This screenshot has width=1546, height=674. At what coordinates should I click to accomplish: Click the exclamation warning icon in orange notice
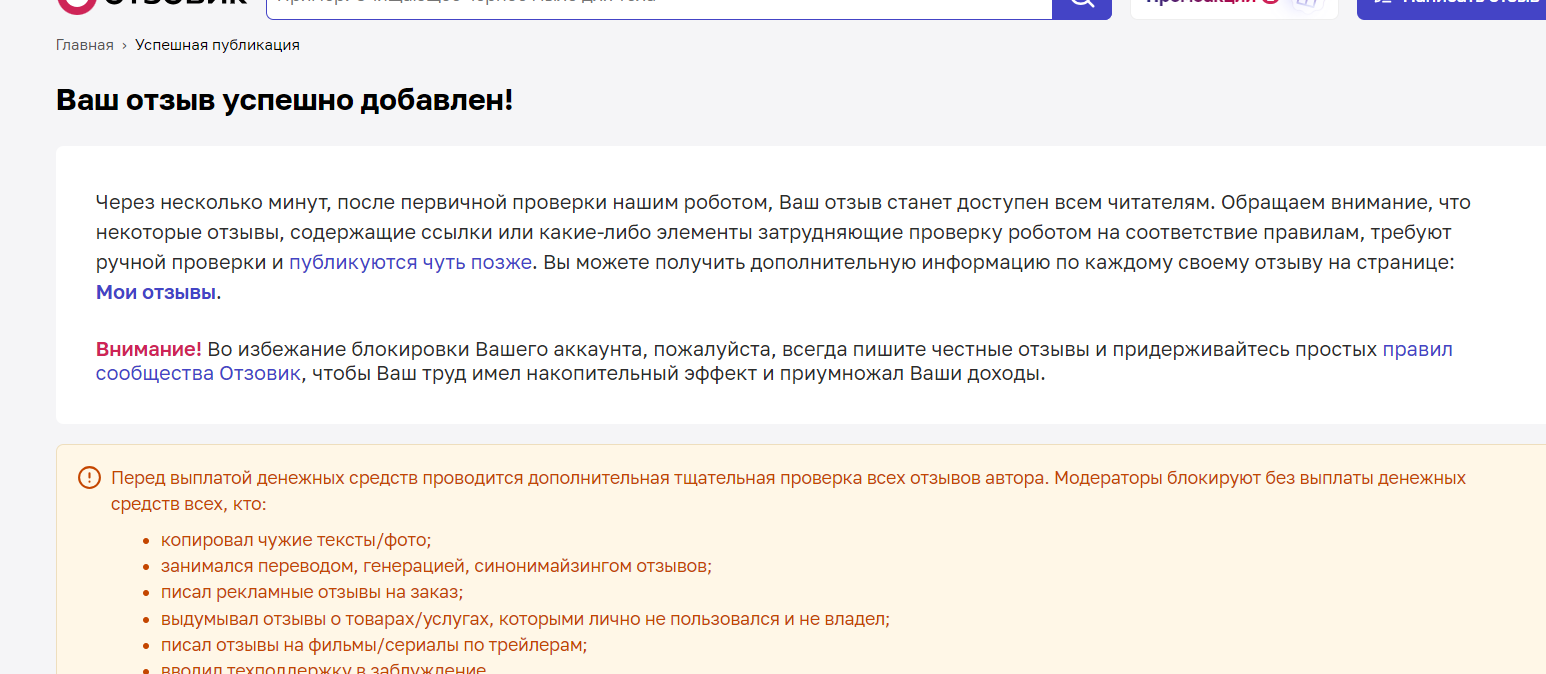(89, 478)
